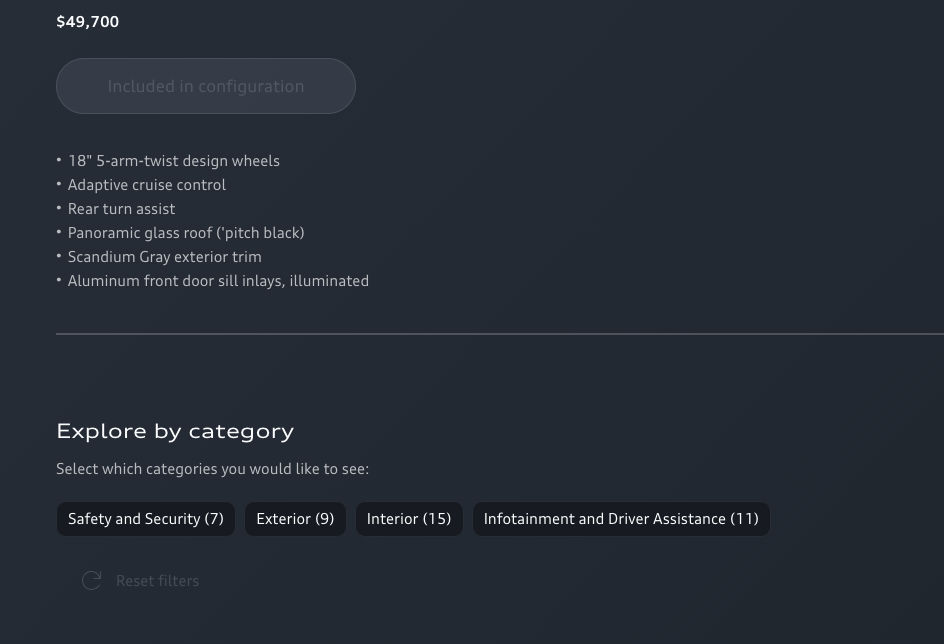Enable Infotainment and Driver Assistance (11) filter

tap(621, 519)
